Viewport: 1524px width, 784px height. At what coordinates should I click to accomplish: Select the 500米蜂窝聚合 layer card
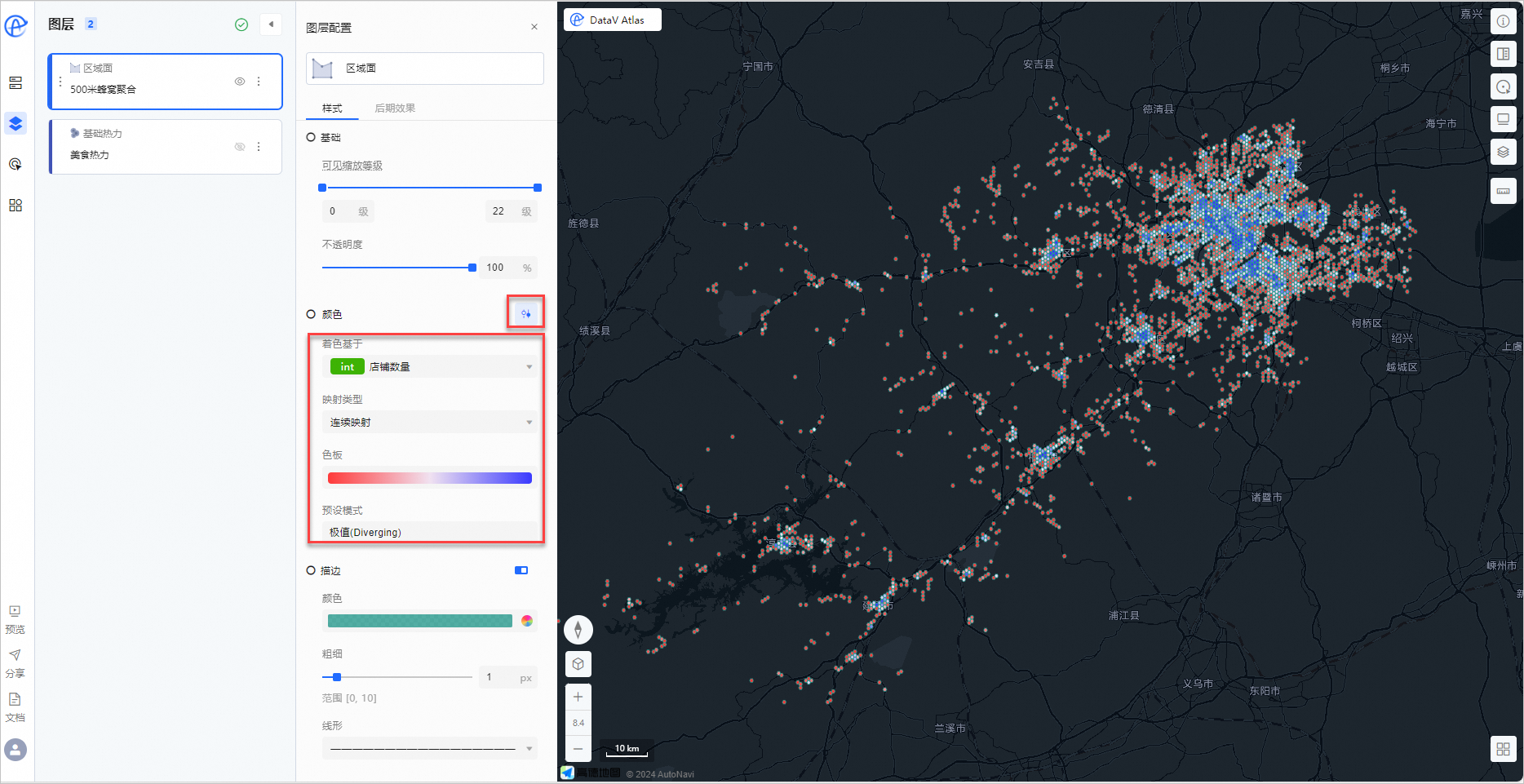click(x=166, y=82)
